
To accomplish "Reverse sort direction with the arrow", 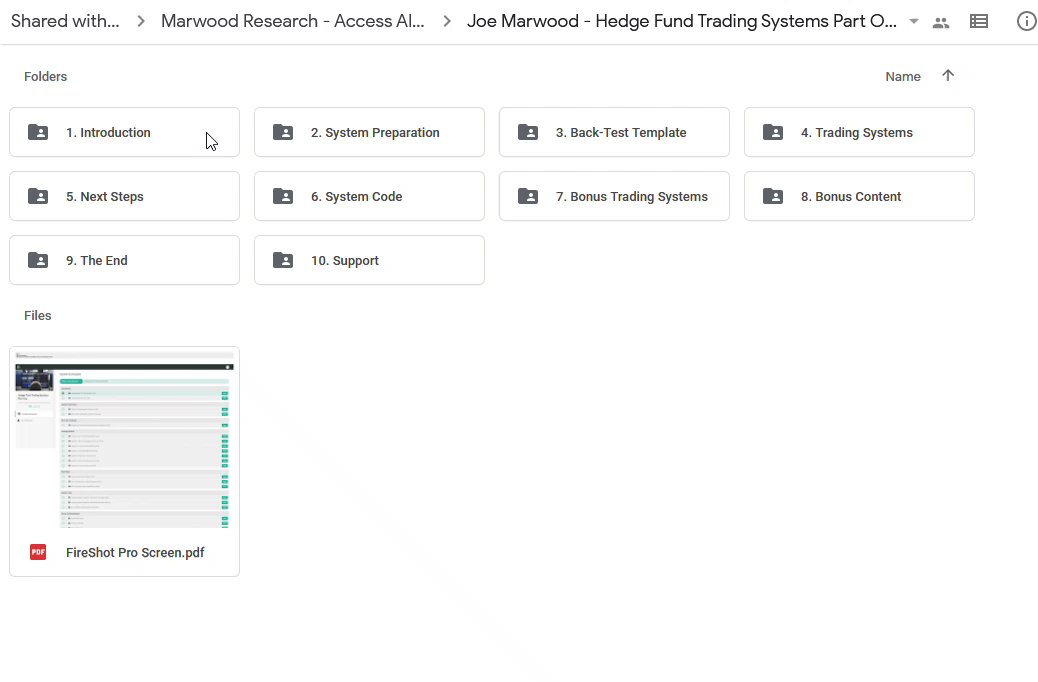I will (x=948, y=76).
